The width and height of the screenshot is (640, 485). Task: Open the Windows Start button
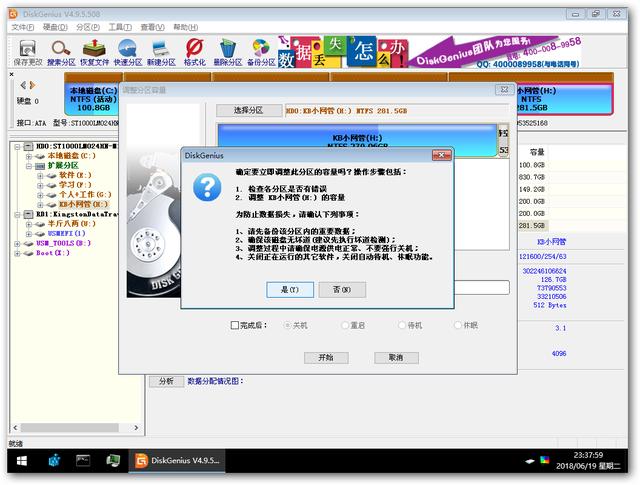tap(18, 461)
